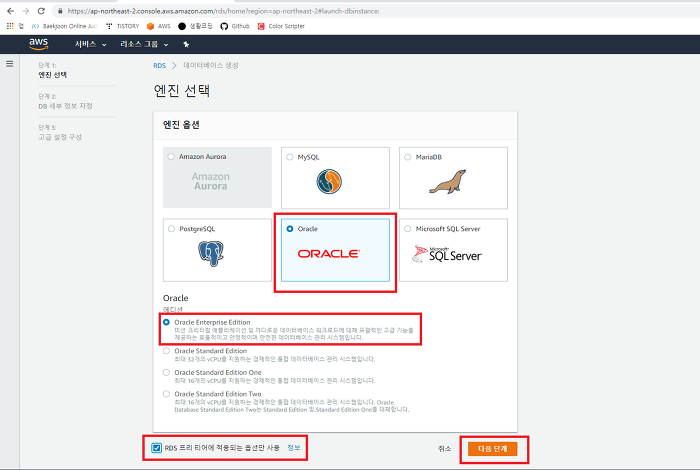This screenshot has width=700, height=470.
Task: Click the browser forward arrow
Action: 25,11
